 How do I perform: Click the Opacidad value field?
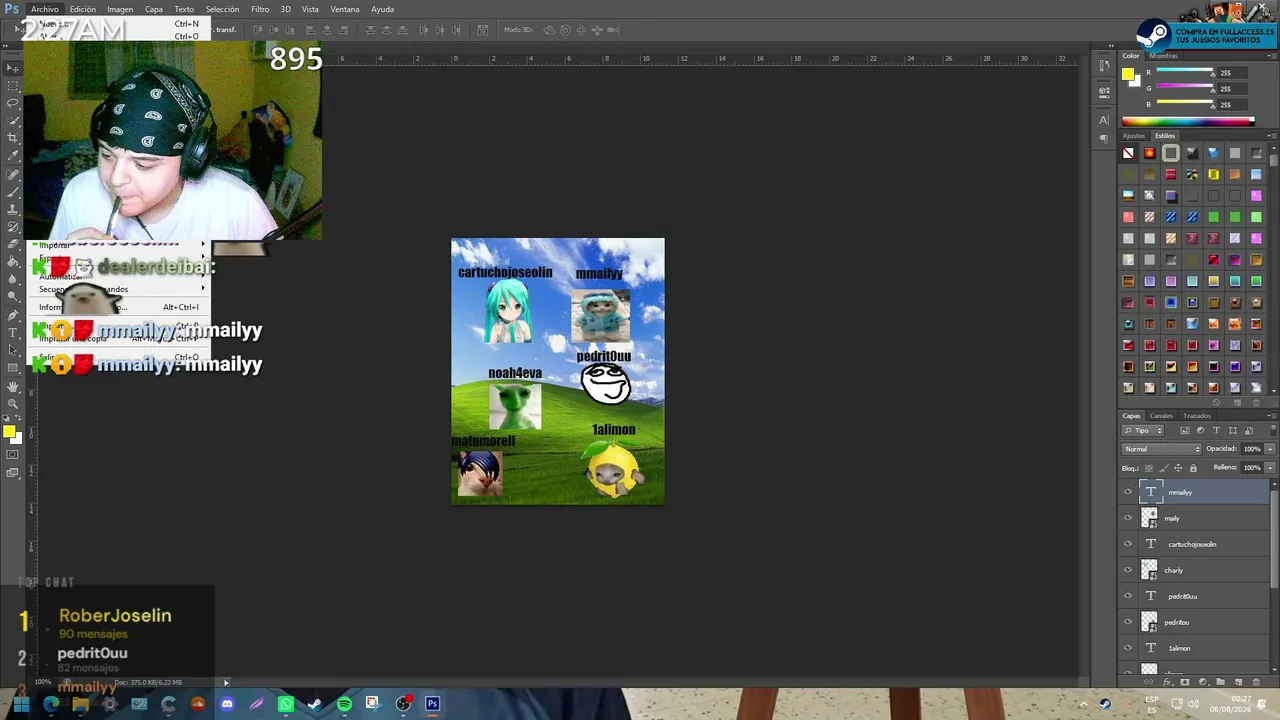click(1252, 449)
